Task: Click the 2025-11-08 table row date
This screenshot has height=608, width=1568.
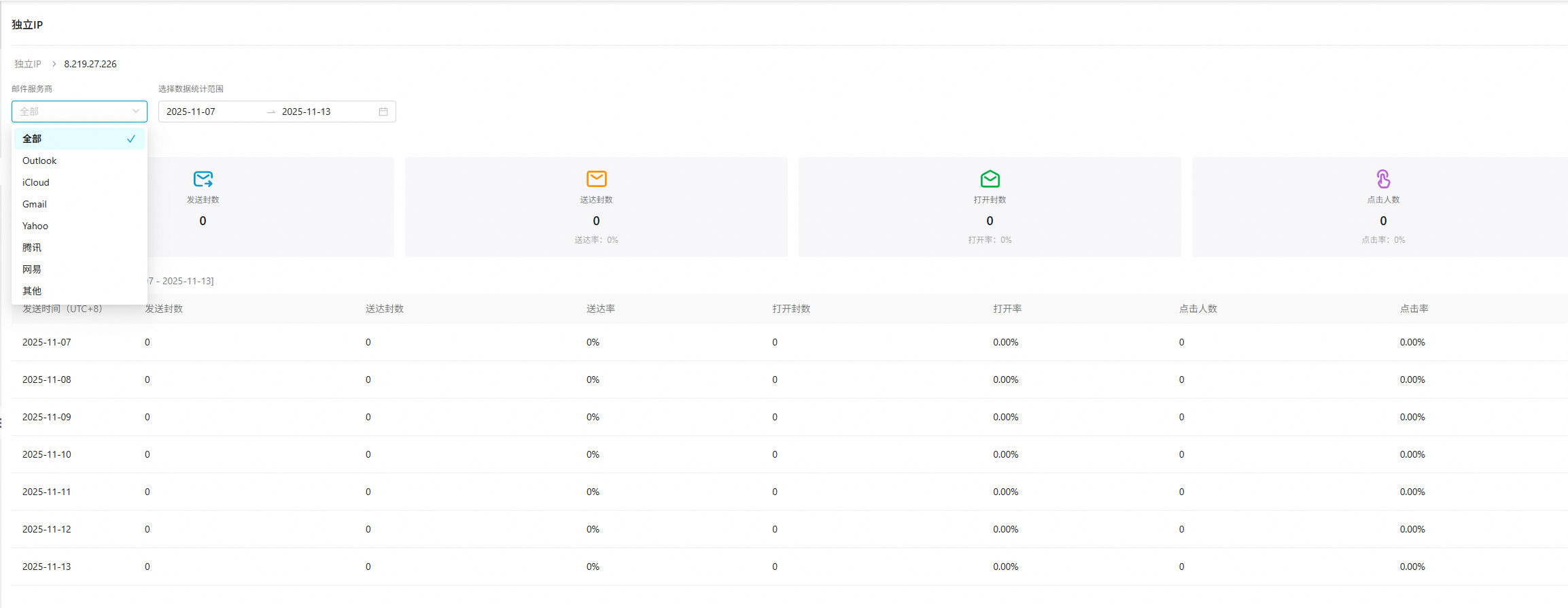Action: tap(47, 379)
